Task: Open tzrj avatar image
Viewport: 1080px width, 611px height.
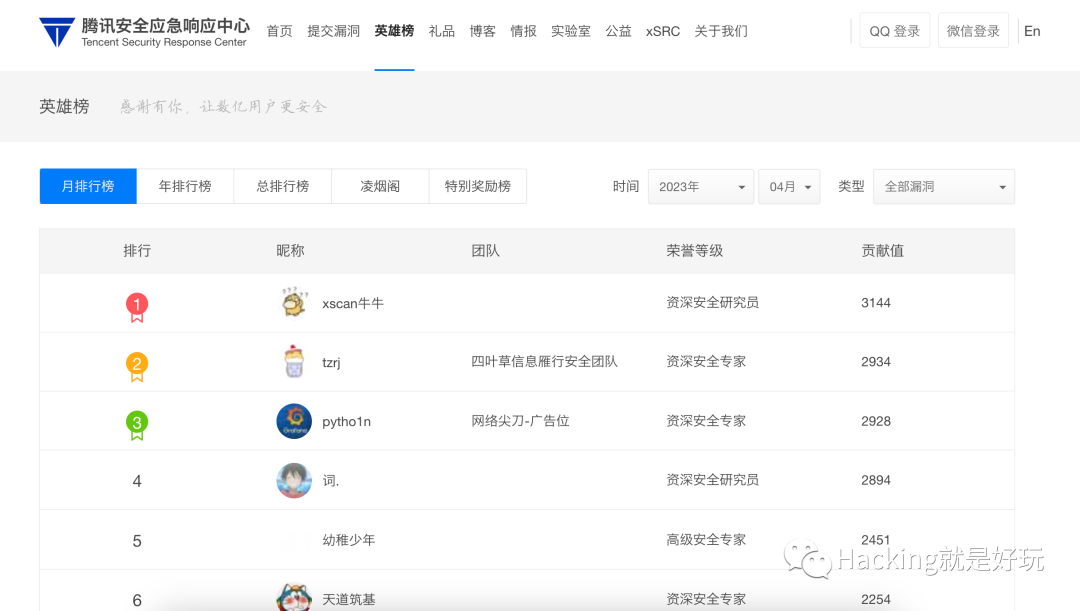Action: coord(294,362)
